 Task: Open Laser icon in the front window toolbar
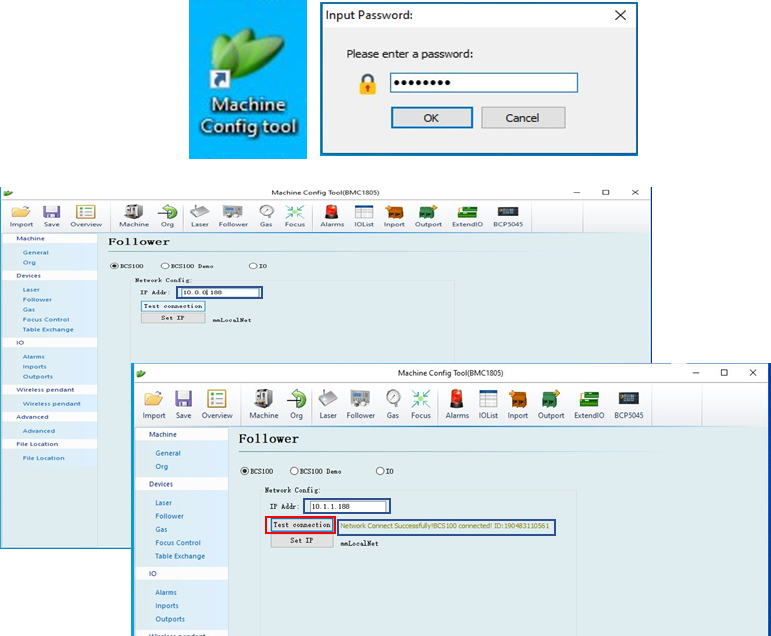click(x=328, y=405)
